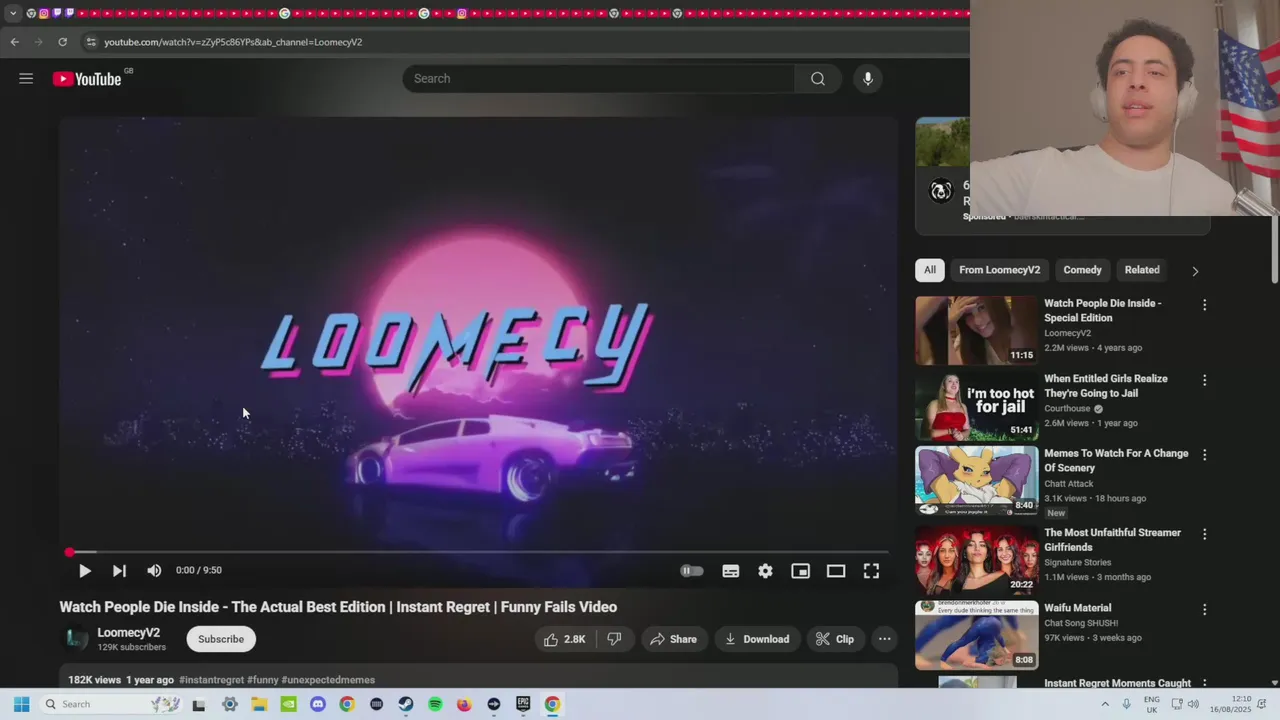The height and width of the screenshot is (720, 1280).
Task: Skip to the next video
Action: (x=119, y=570)
